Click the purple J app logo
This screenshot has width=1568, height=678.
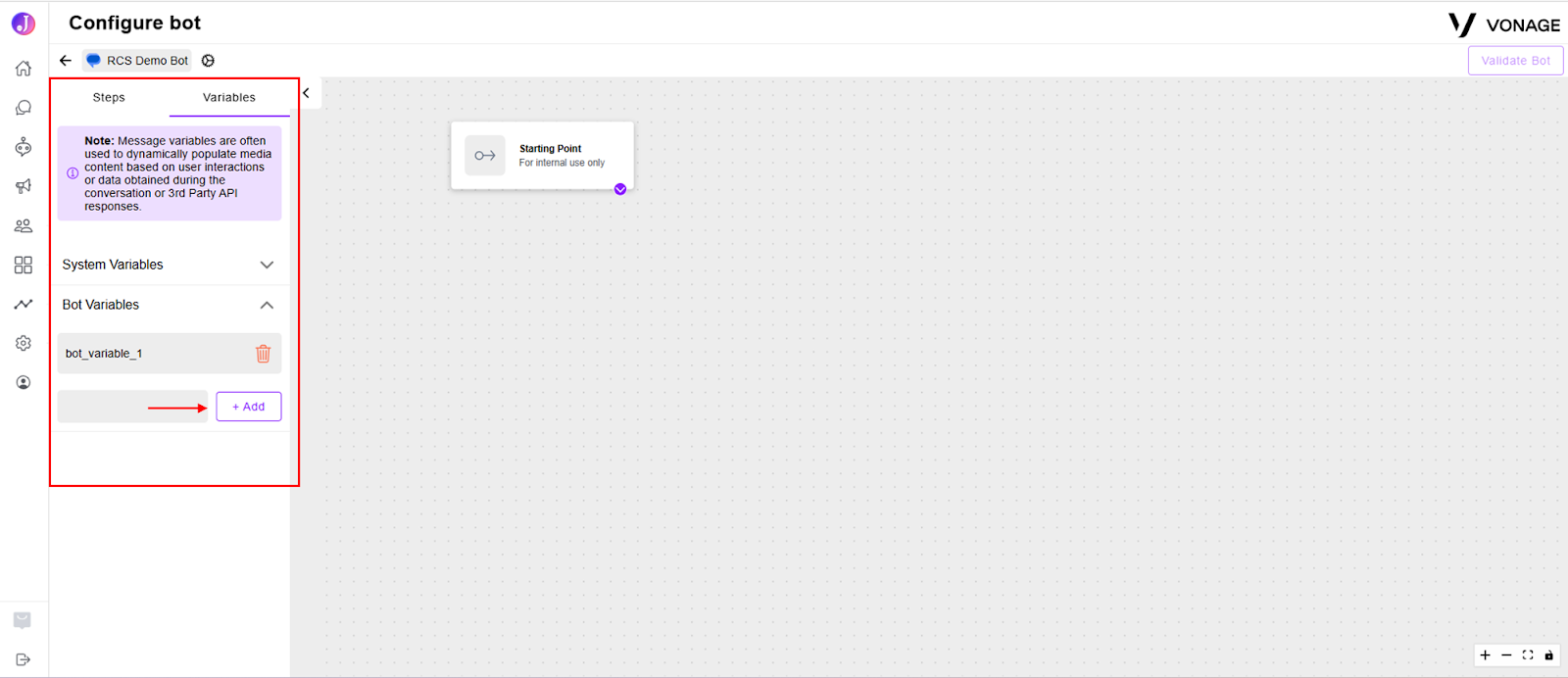[24, 24]
